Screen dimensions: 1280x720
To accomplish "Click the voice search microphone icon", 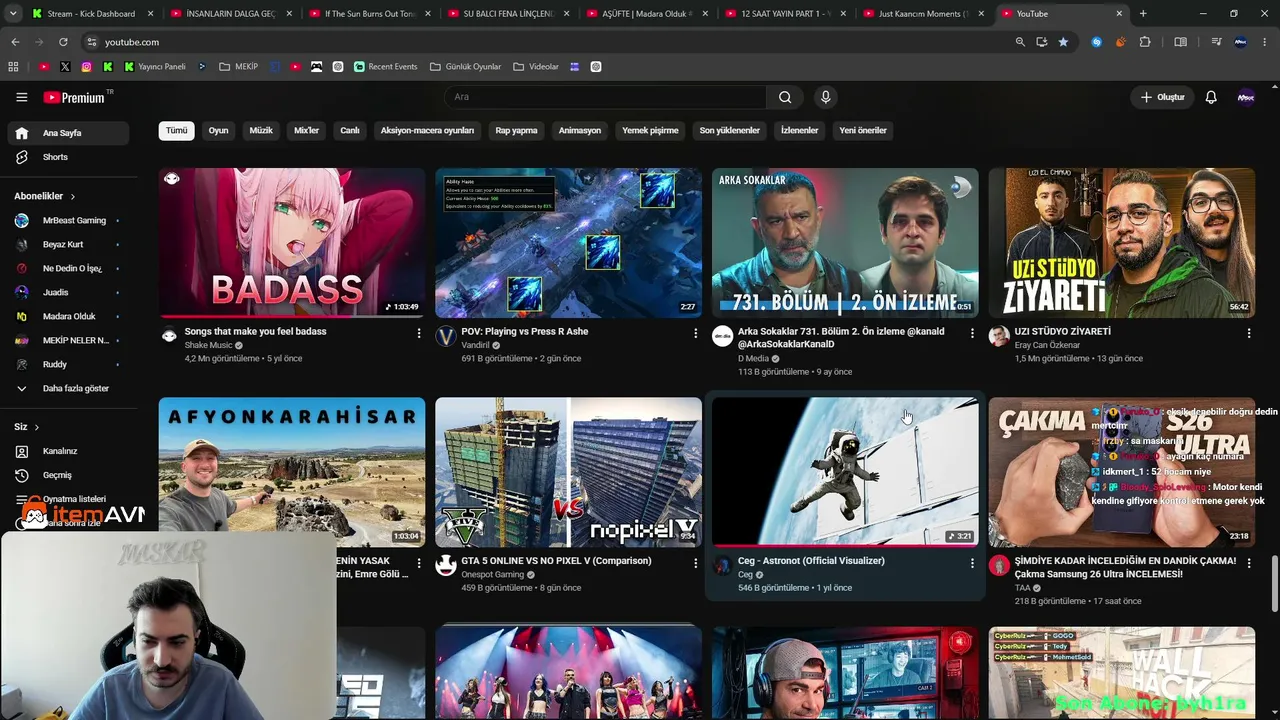I will (825, 97).
